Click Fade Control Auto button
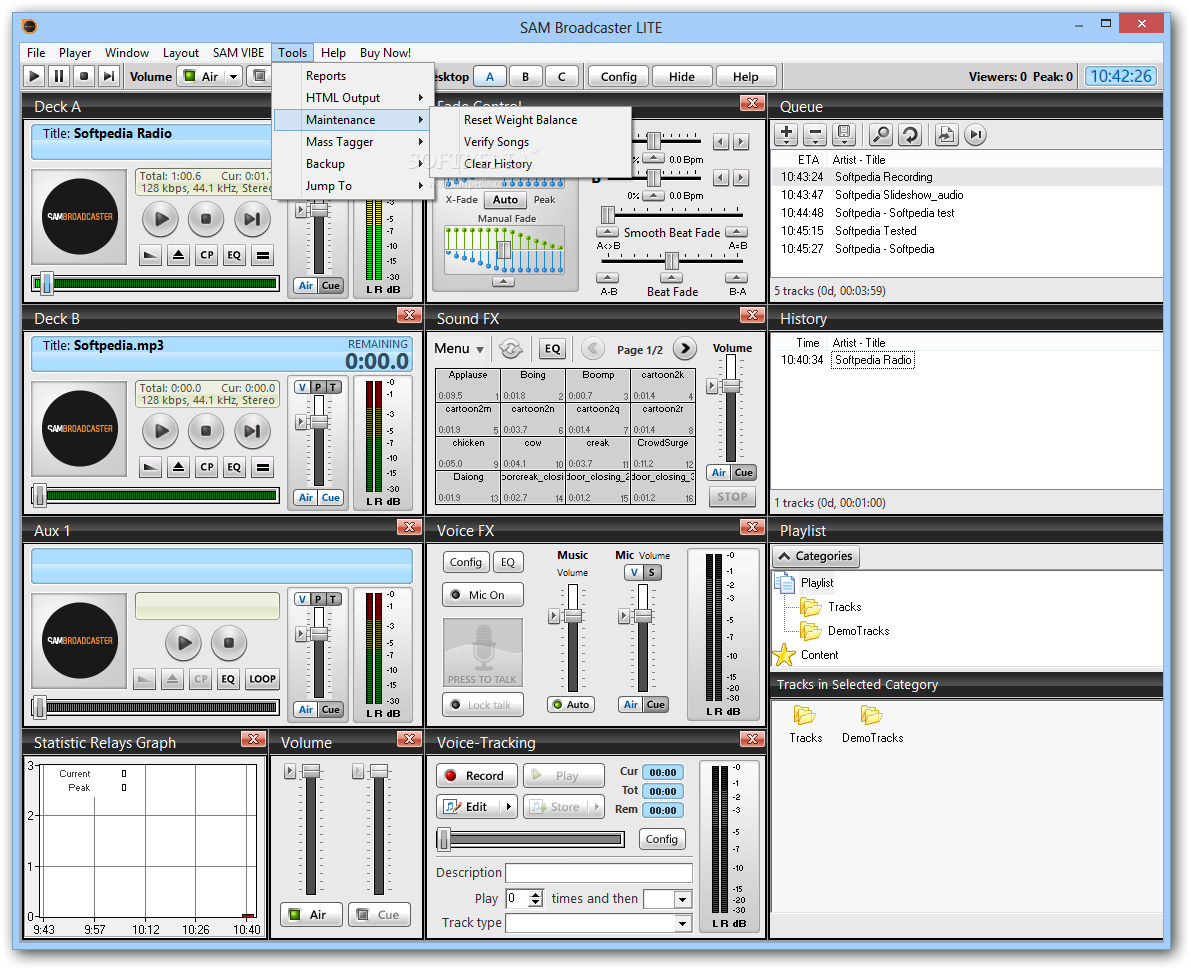This screenshot has width=1191, height=970. click(505, 200)
